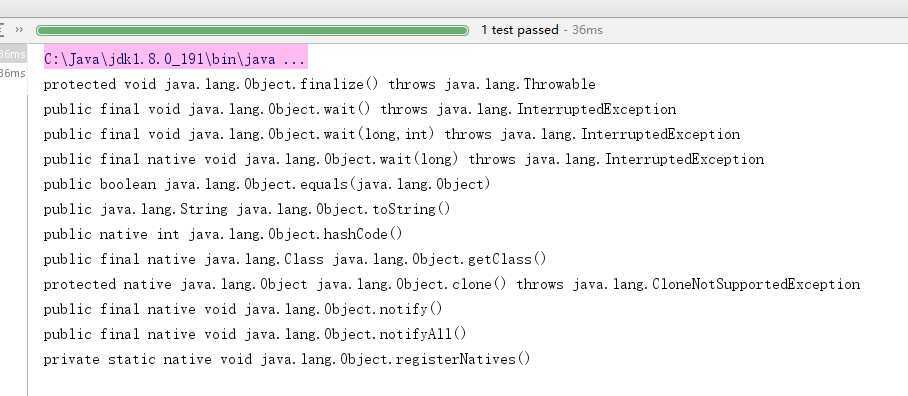Click the Object.clone() output line
The height and width of the screenshot is (396, 908).
pyautogui.click(x=452, y=284)
